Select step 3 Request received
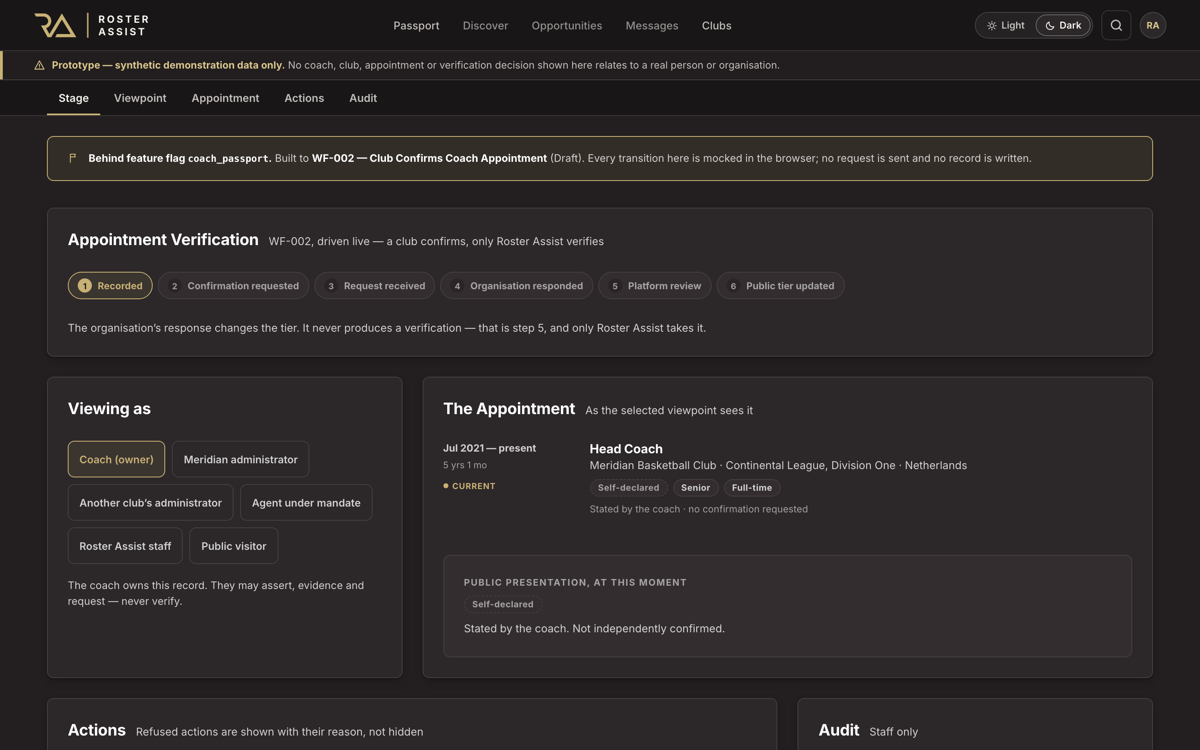Viewport: 1200px width, 750px height. 375,286
